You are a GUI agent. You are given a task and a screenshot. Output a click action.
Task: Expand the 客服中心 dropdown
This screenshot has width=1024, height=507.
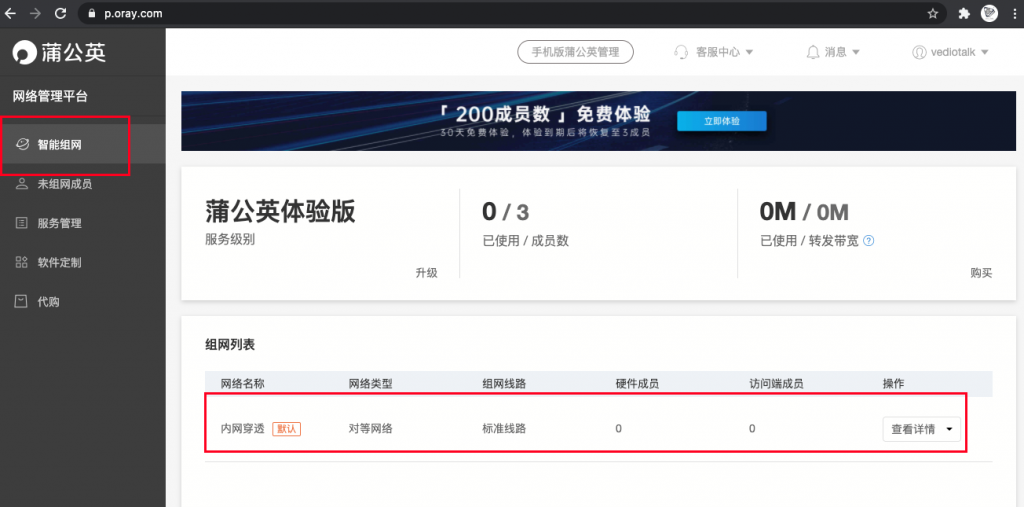pos(750,52)
